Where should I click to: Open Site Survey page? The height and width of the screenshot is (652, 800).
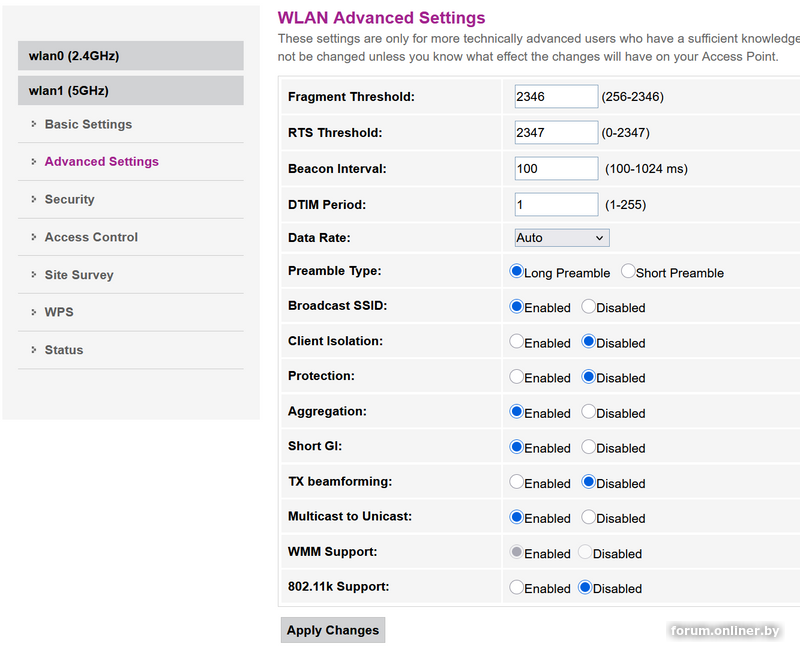(79, 275)
